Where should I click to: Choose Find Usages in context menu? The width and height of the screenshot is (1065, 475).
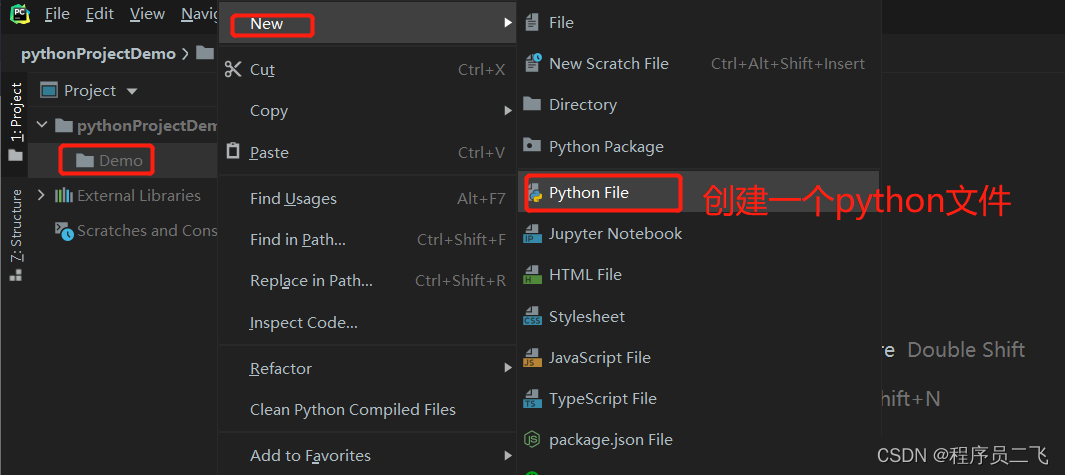tap(367, 198)
